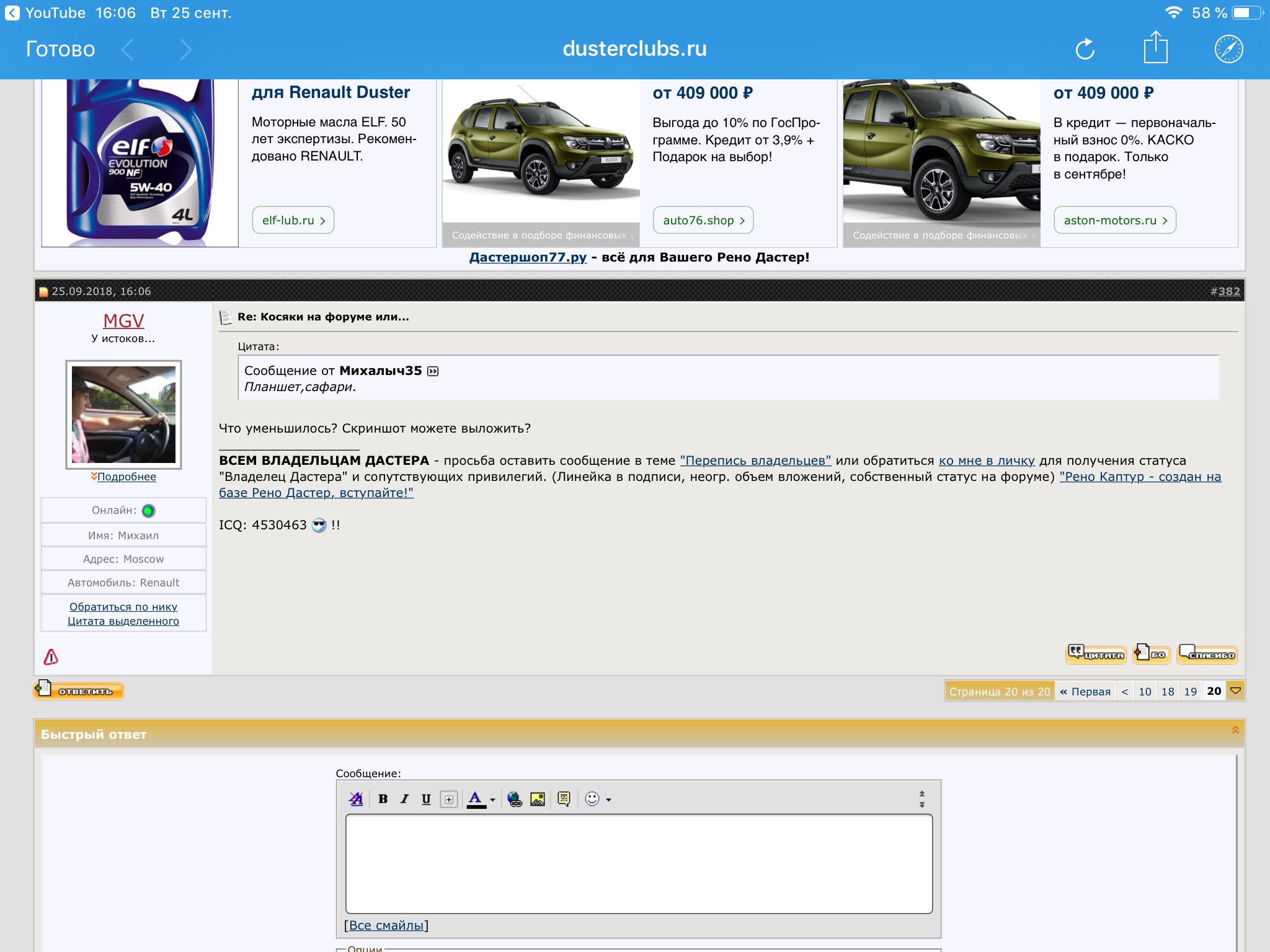
Task: Tap the ELF oil canister ad image
Action: pyautogui.click(x=140, y=163)
